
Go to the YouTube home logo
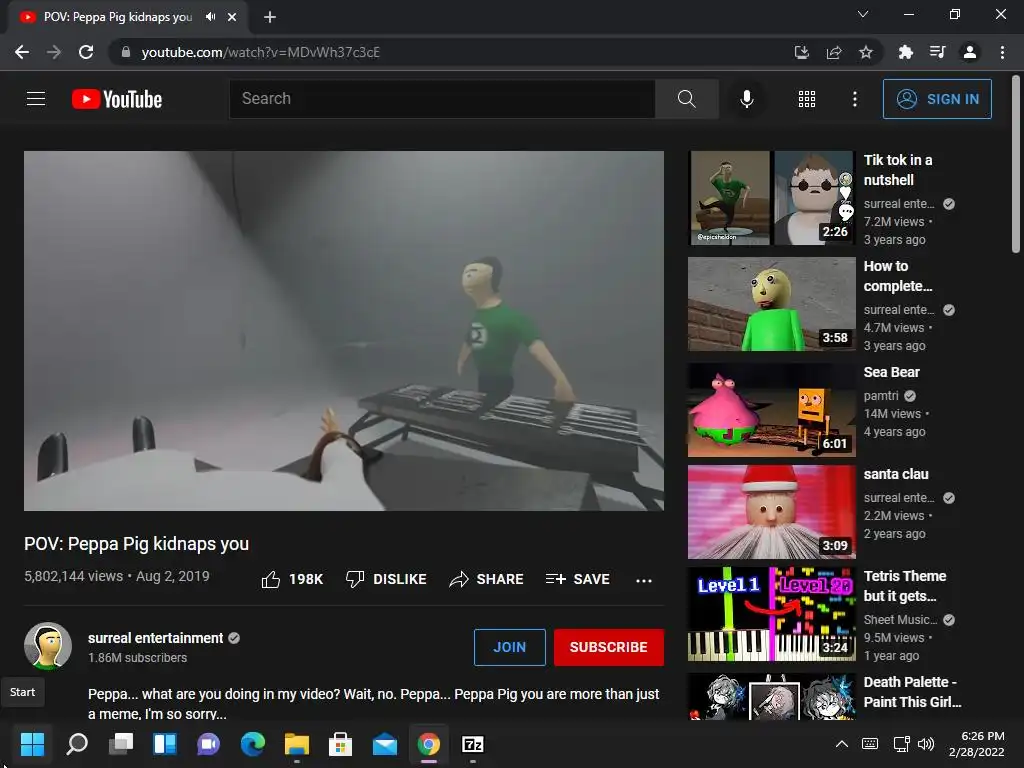coord(117,99)
